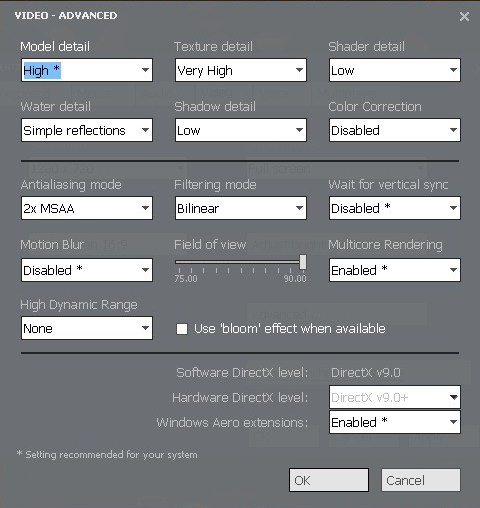Image resolution: width=480 pixels, height=508 pixels.
Task: Expand the Texture detail dropdown arrow
Action: [299, 70]
